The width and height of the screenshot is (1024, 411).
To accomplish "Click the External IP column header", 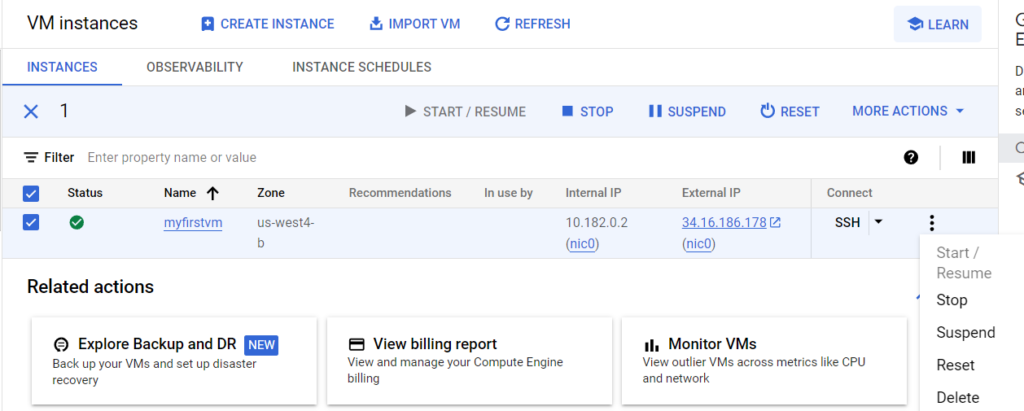I will click(711, 193).
